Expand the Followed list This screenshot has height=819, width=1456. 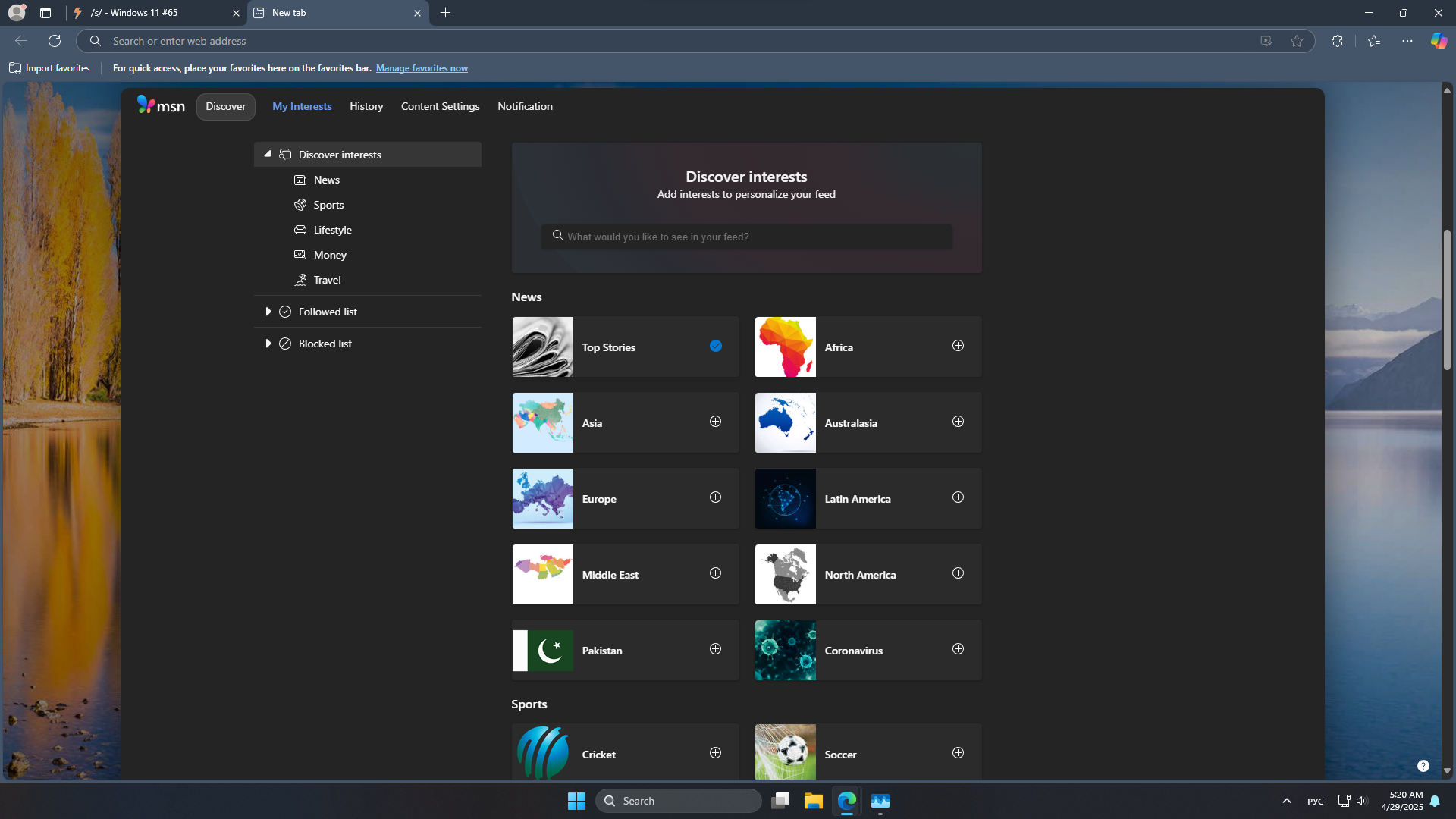pos(268,312)
